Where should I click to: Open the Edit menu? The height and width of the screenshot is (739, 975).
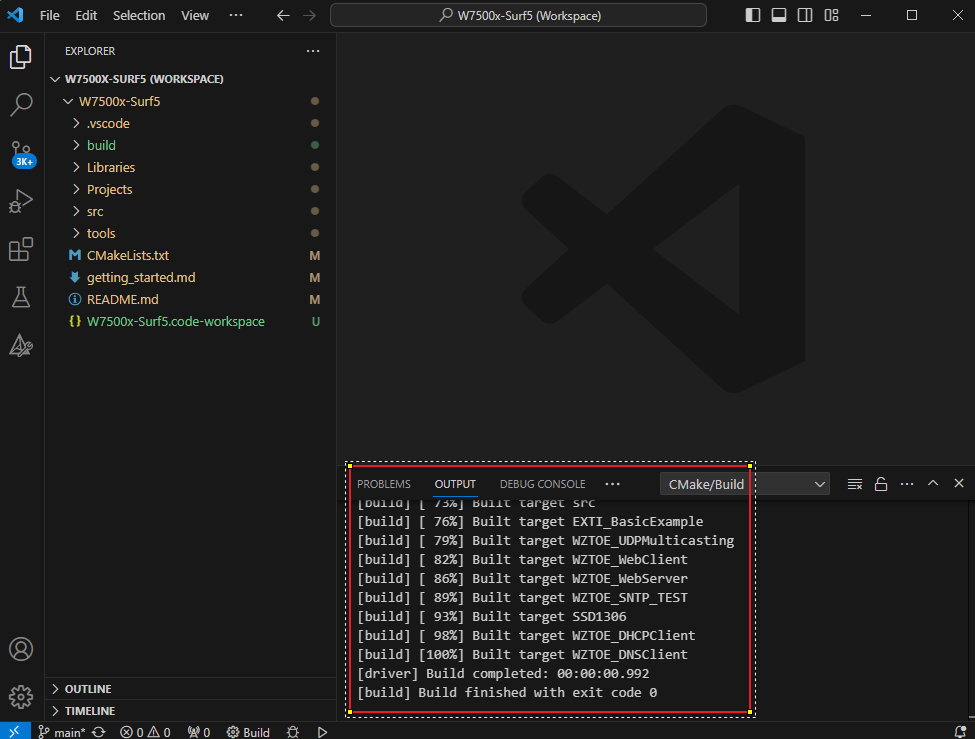[86, 16]
